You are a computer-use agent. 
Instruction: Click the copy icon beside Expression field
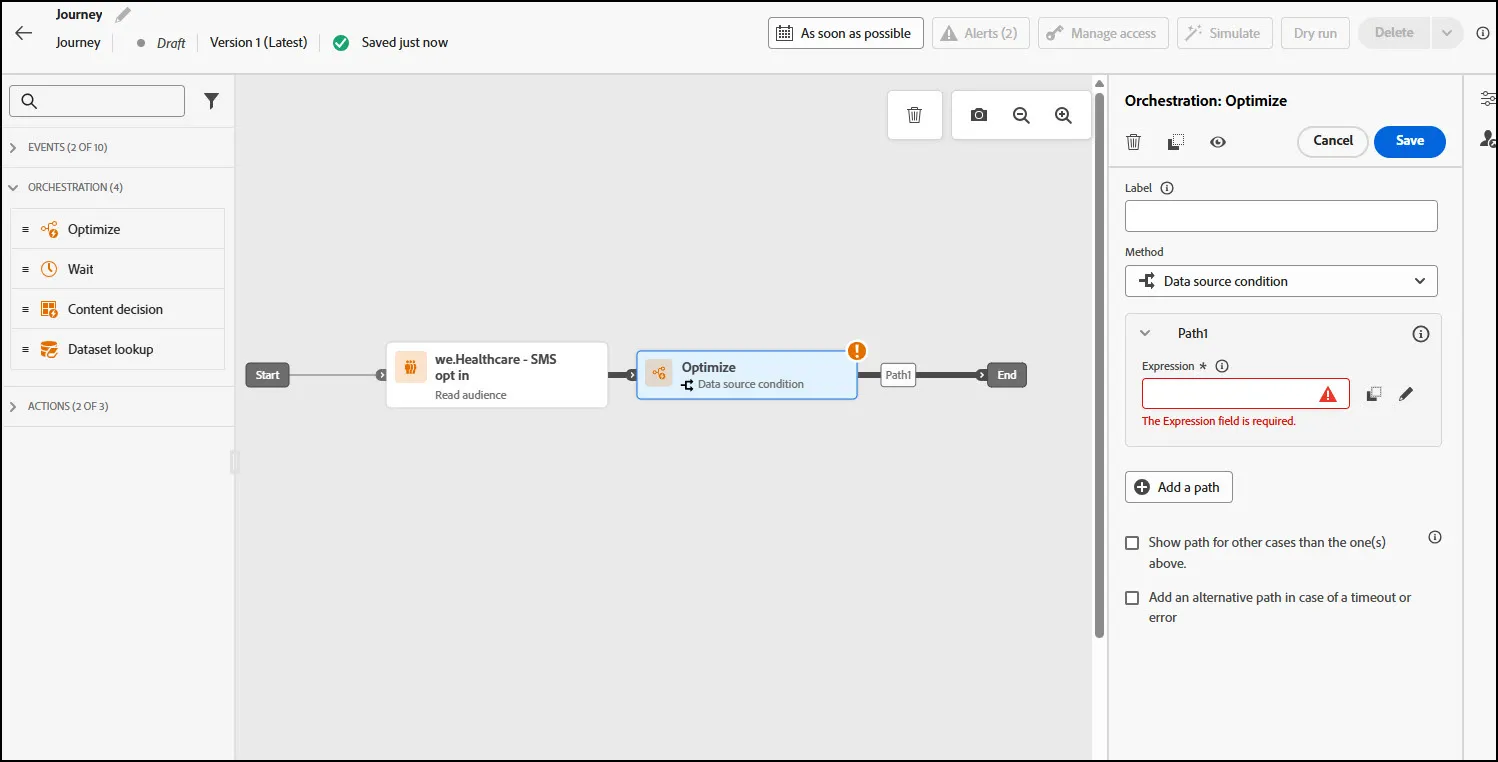click(1374, 394)
